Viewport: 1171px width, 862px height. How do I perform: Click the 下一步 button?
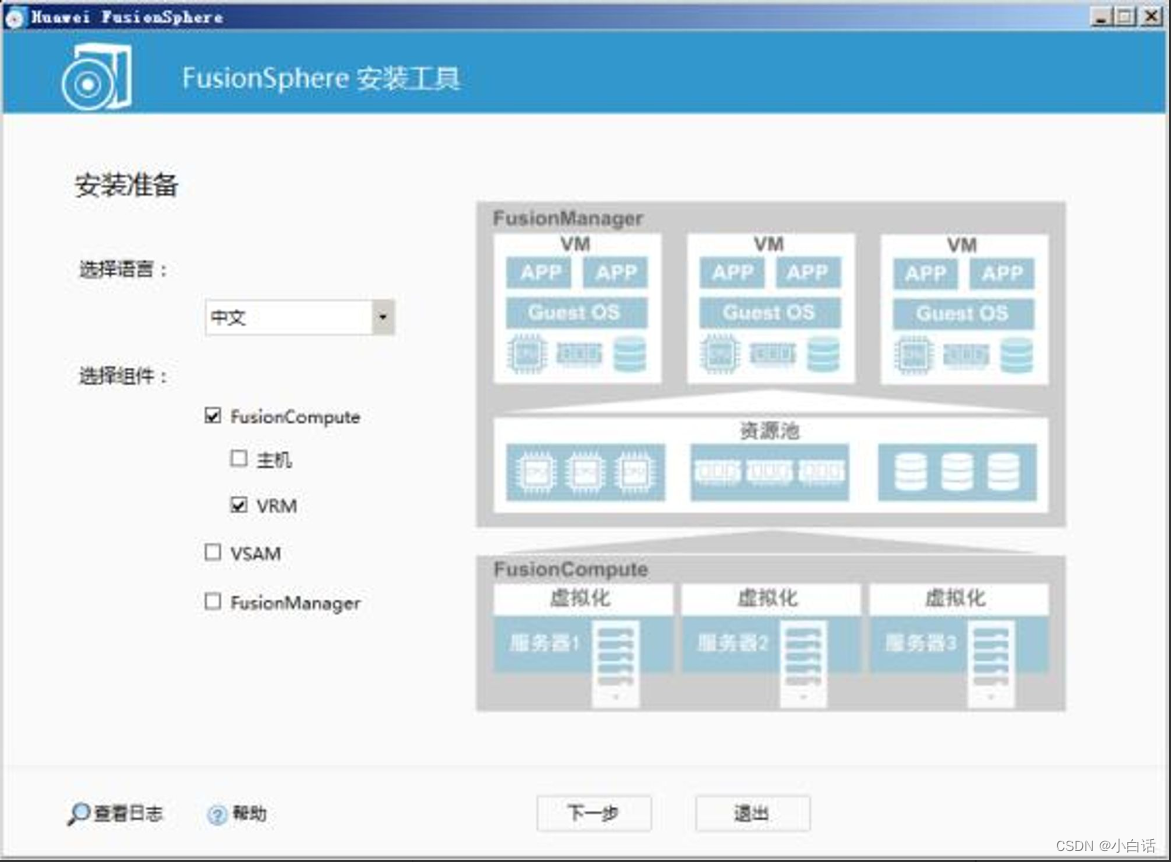pos(594,813)
